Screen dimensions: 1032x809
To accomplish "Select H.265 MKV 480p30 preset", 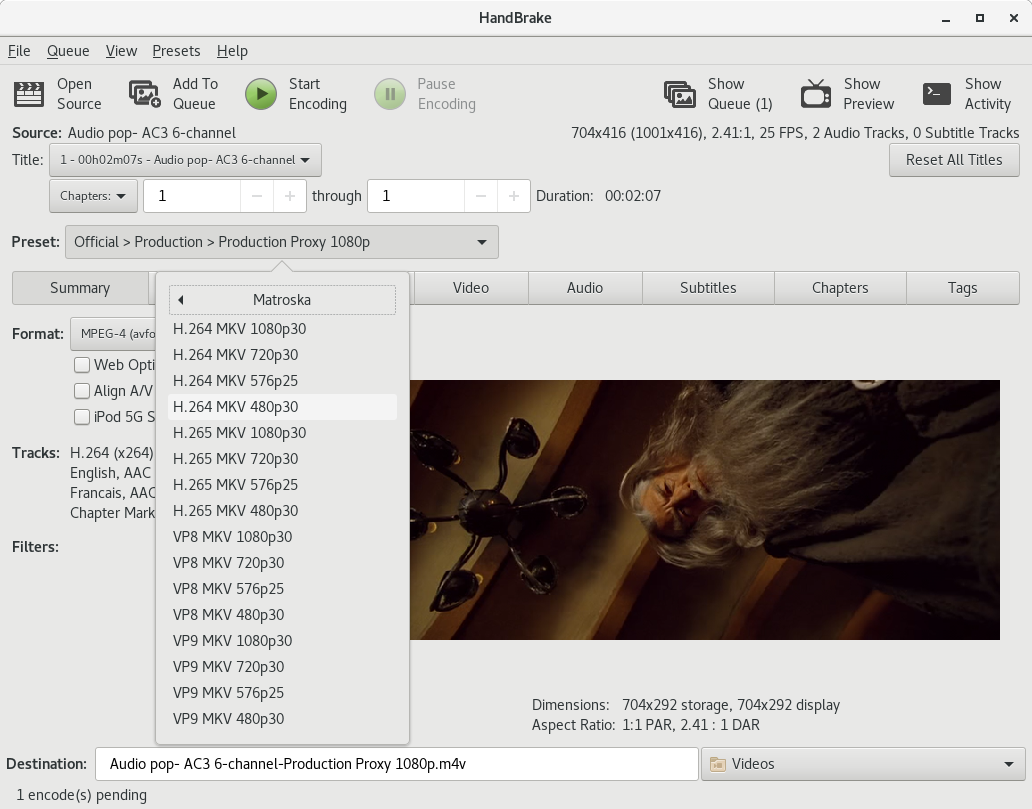I will [282, 511].
